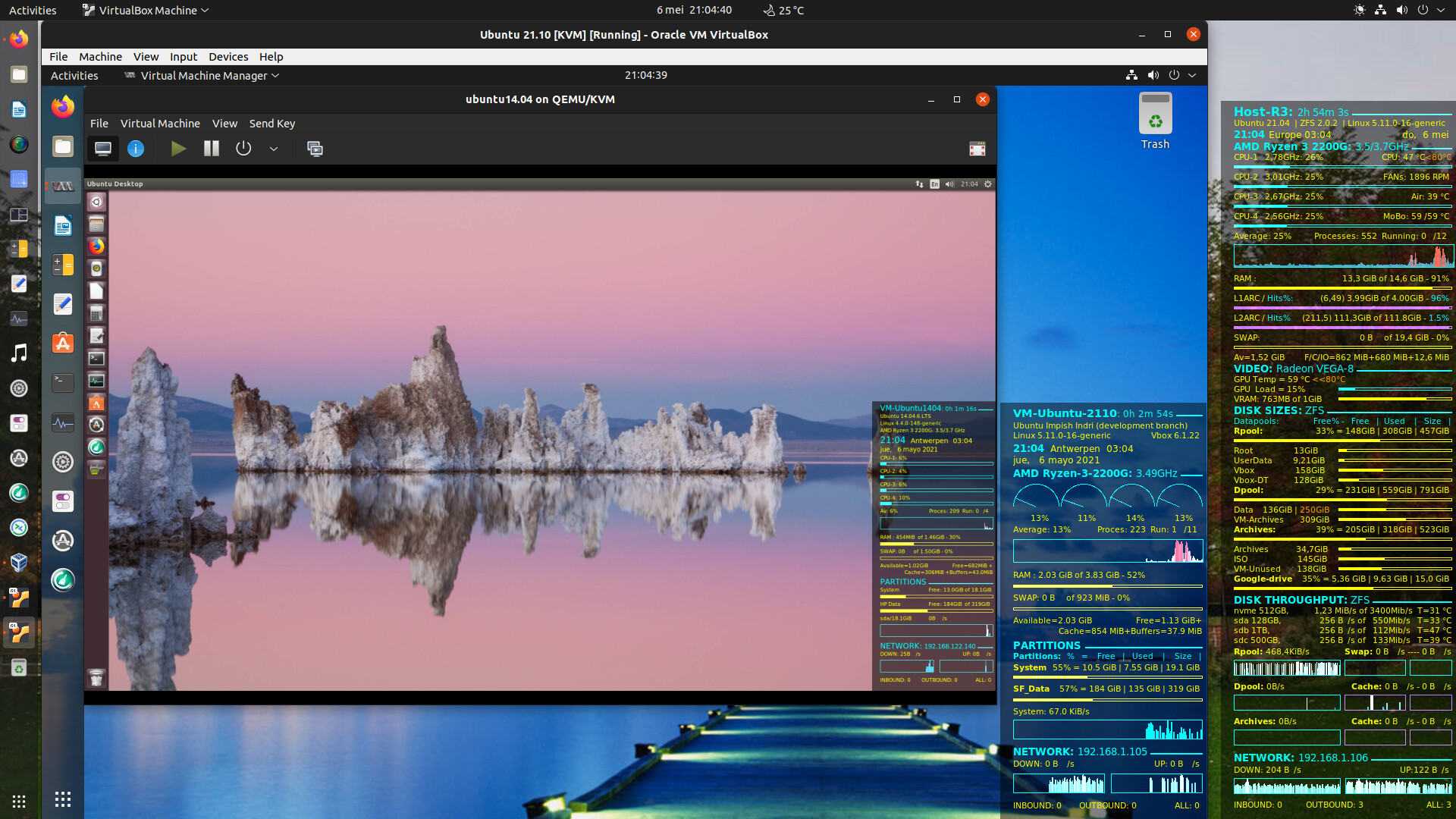The width and height of the screenshot is (1456, 819).
Task: Open VirtualBox window's File menu
Action: tap(58, 57)
